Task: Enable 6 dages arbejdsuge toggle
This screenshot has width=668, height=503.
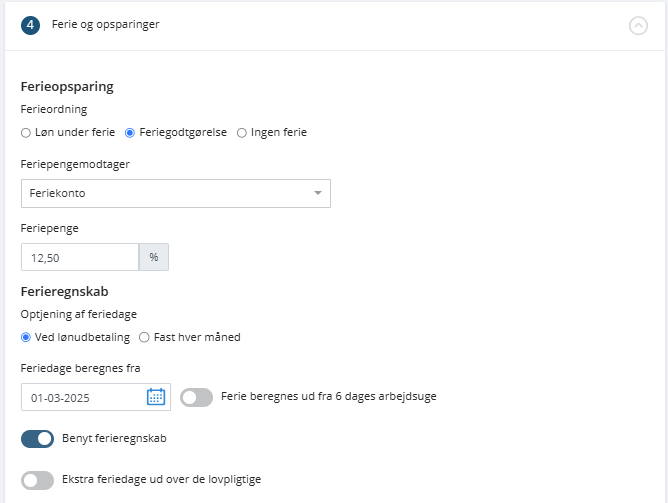Action: (196, 397)
